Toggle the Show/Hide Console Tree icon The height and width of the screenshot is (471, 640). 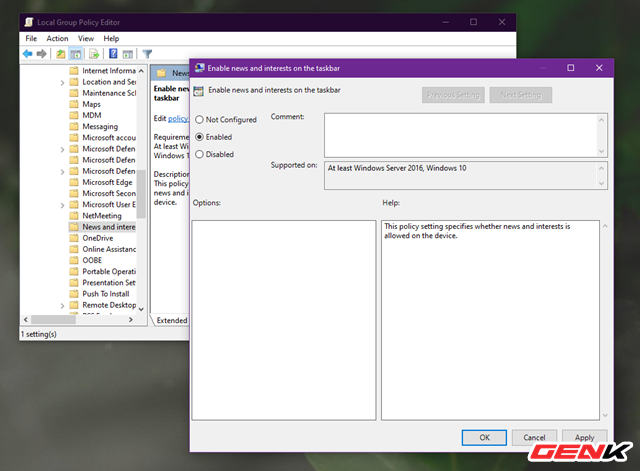(76, 54)
